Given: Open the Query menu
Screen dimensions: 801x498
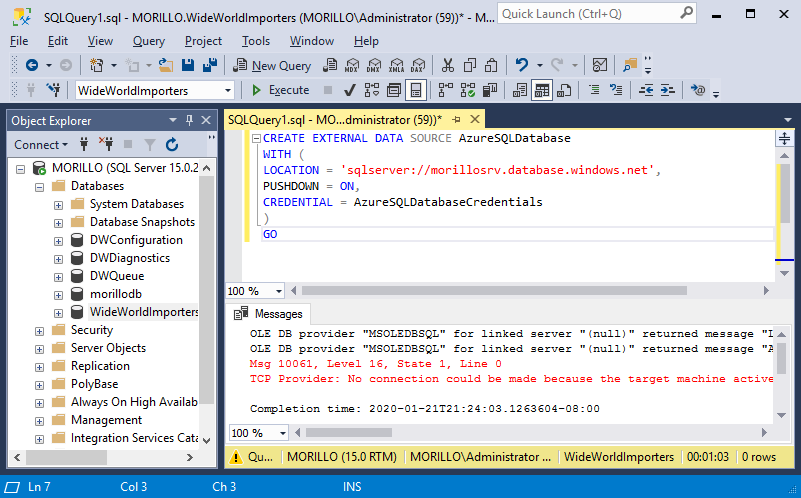Looking at the screenshot, I should click(149, 41).
